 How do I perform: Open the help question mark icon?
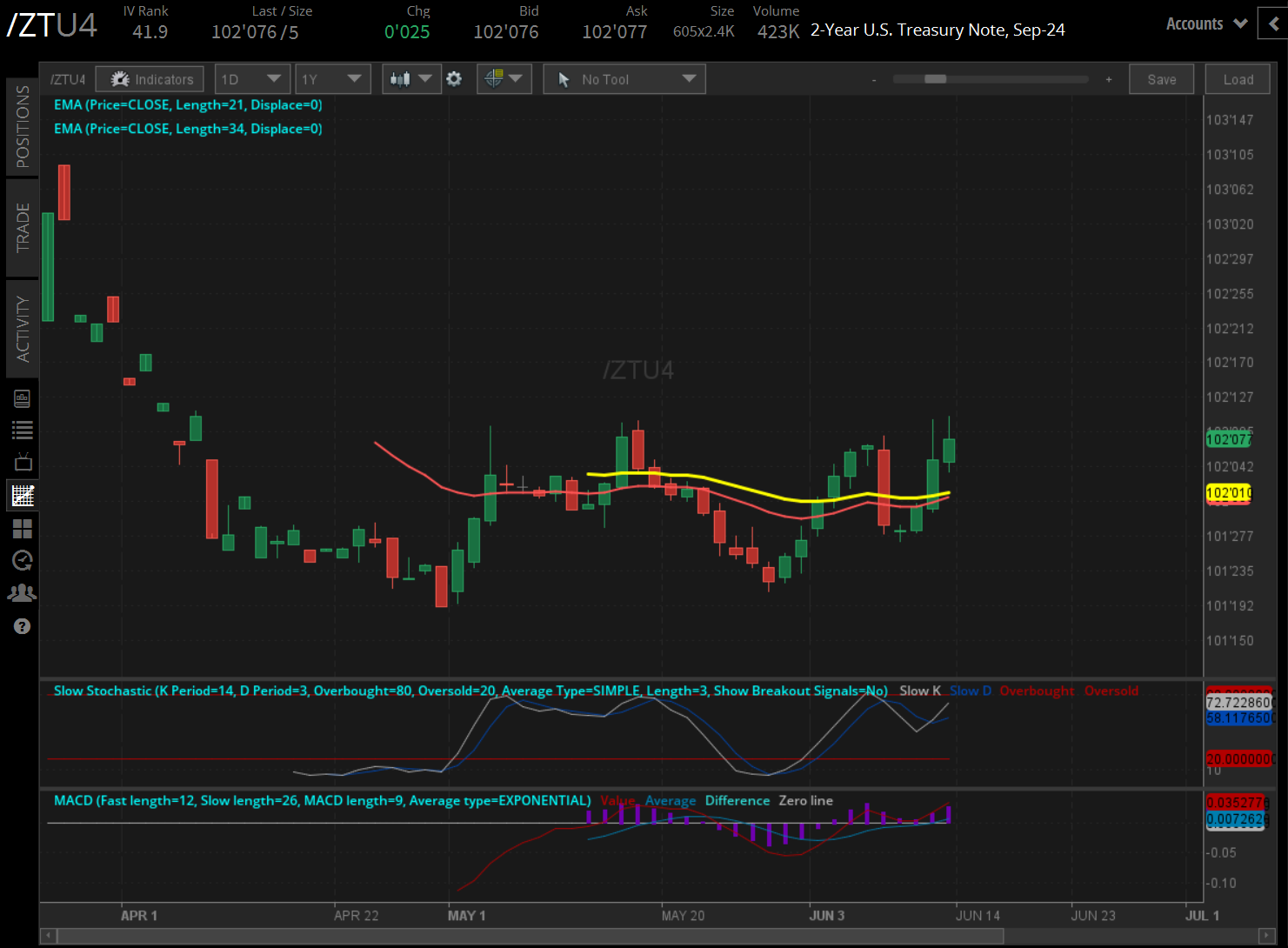pyautogui.click(x=23, y=626)
